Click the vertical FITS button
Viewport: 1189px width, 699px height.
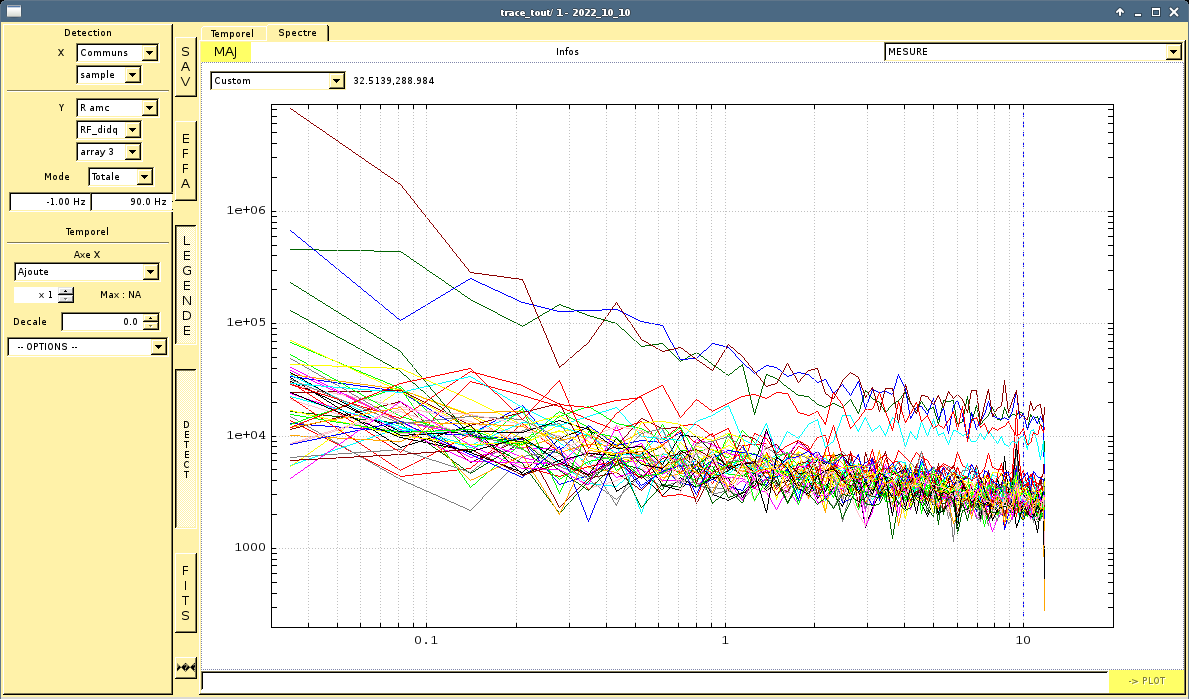tap(186, 593)
